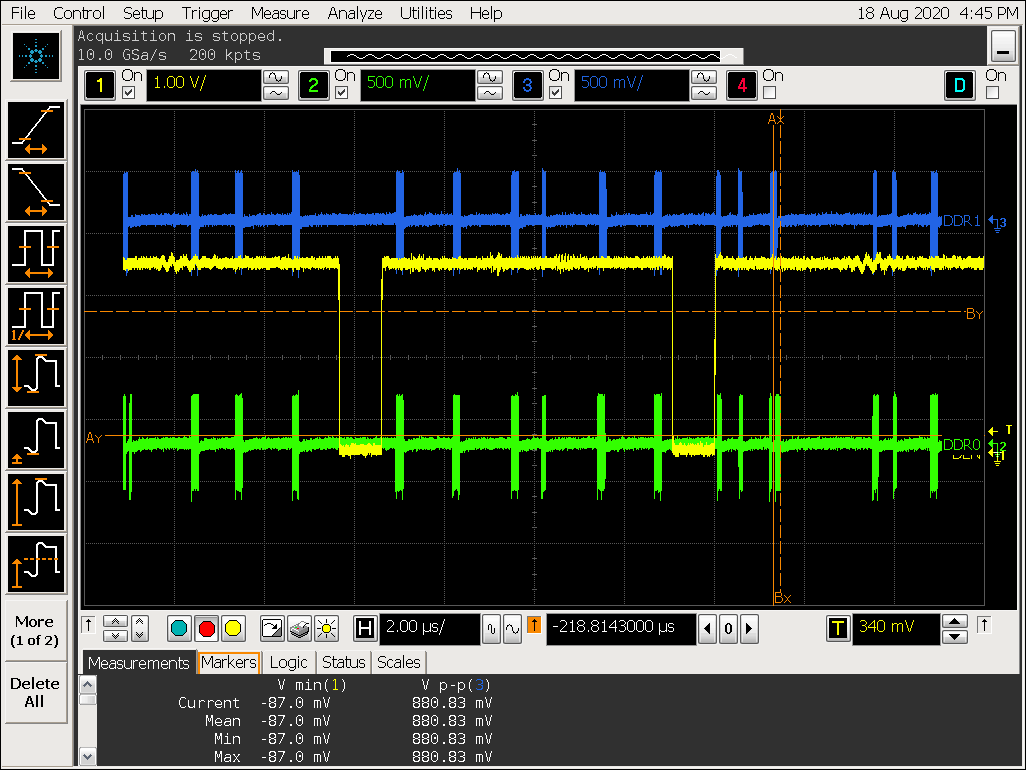Screen dimensions: 1026x770
Task: Raise trigger level with up arrow
Action: coord(955,621)
